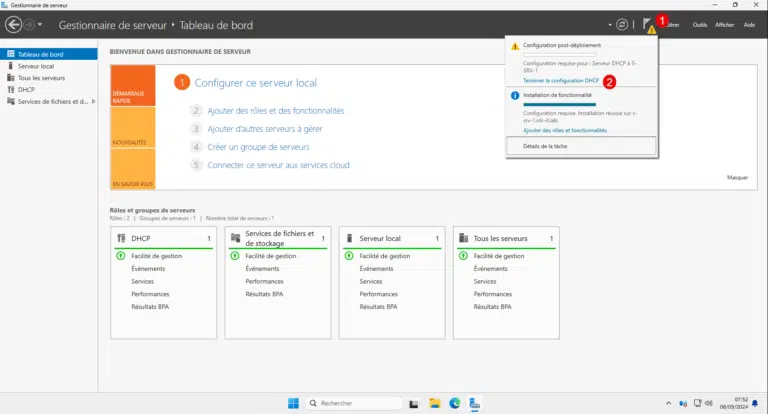This screenshot has height=414, width=768.
Task: Open Services in the DHCP tile
Action: (x=143, y=281)
